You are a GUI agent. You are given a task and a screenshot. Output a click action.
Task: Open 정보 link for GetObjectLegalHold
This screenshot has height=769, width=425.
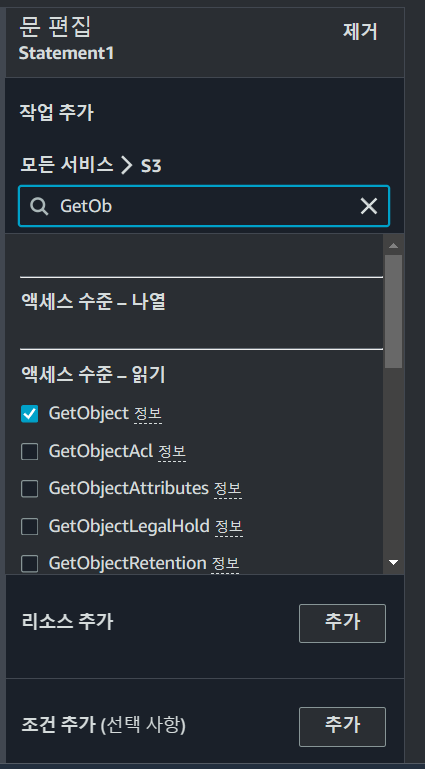228,527
